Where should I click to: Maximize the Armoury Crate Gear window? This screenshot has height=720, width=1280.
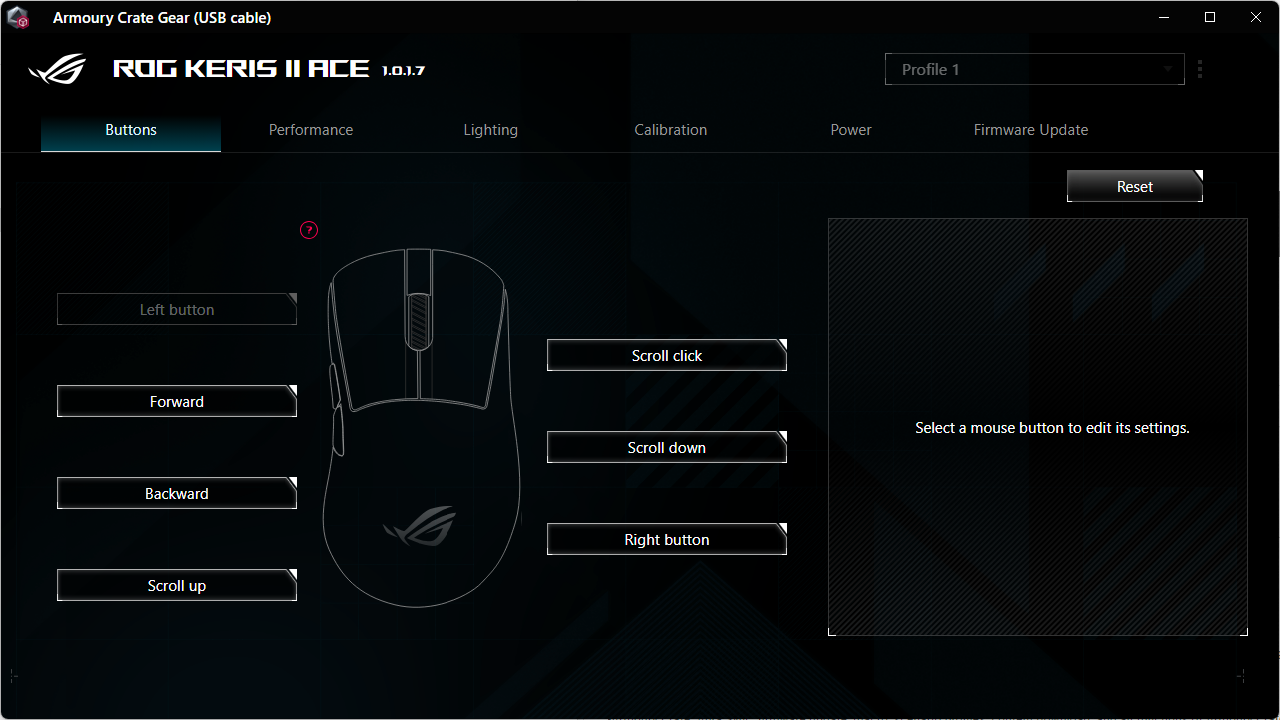coord(1210,17)
